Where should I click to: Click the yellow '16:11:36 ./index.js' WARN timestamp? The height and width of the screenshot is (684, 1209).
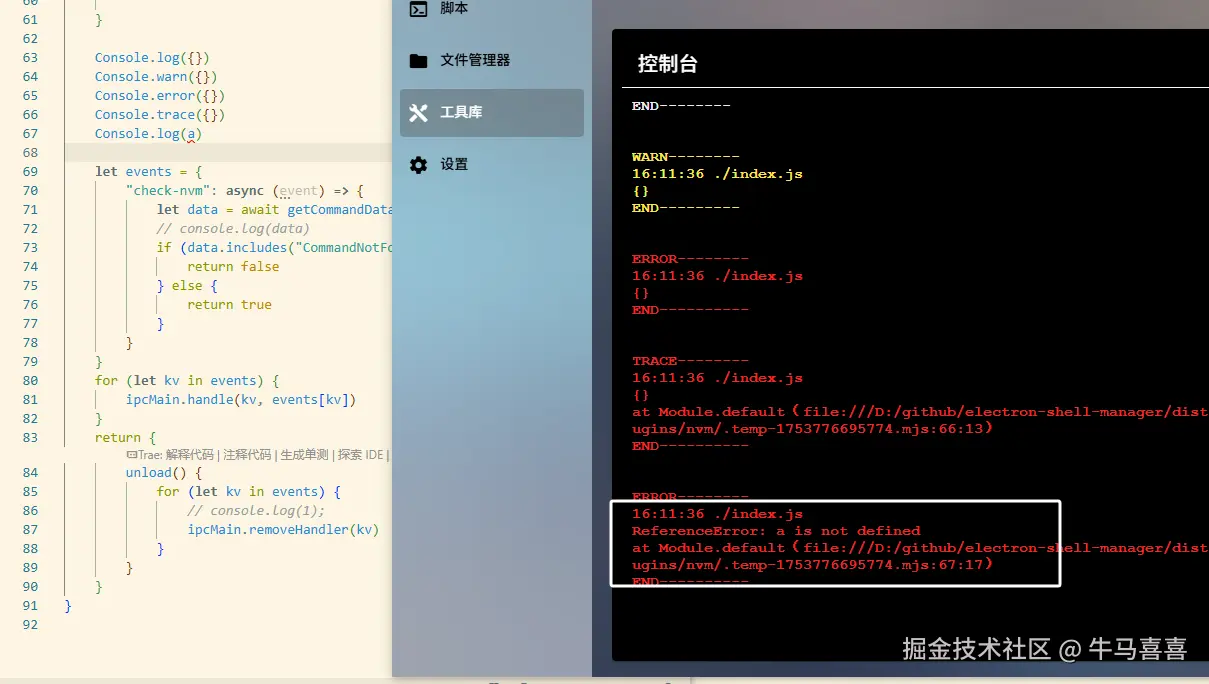(x=717, y=174)
